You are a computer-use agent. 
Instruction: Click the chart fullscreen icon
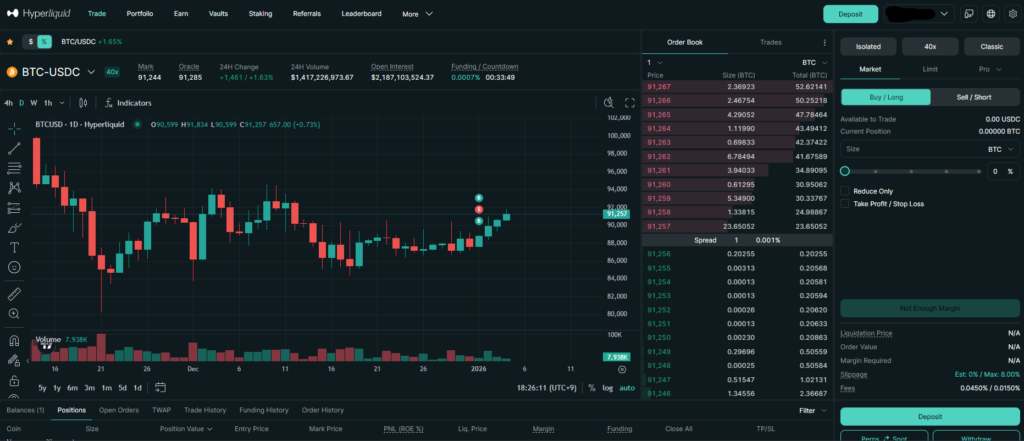pos(630,103)
